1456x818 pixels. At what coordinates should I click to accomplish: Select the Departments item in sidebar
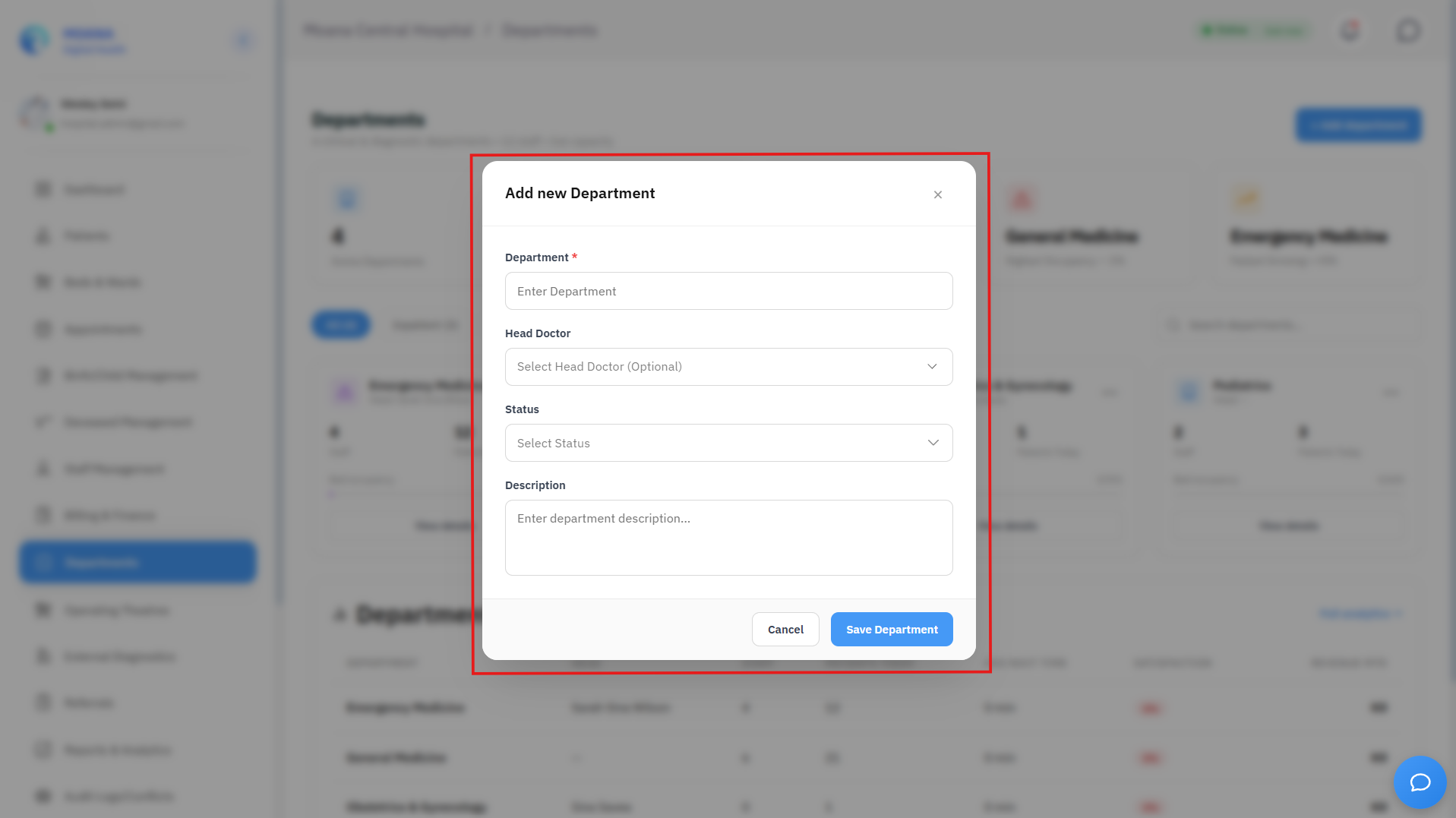click(137, 563)
